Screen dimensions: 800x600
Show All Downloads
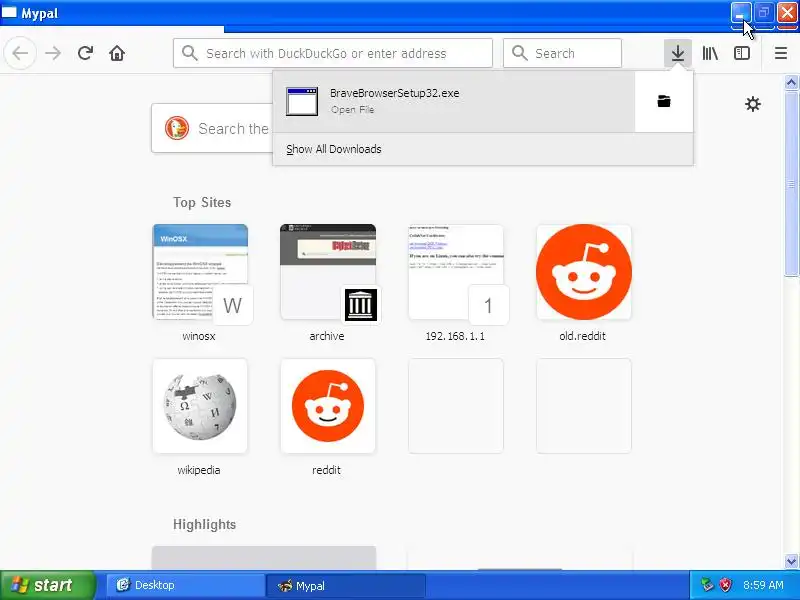334,149
